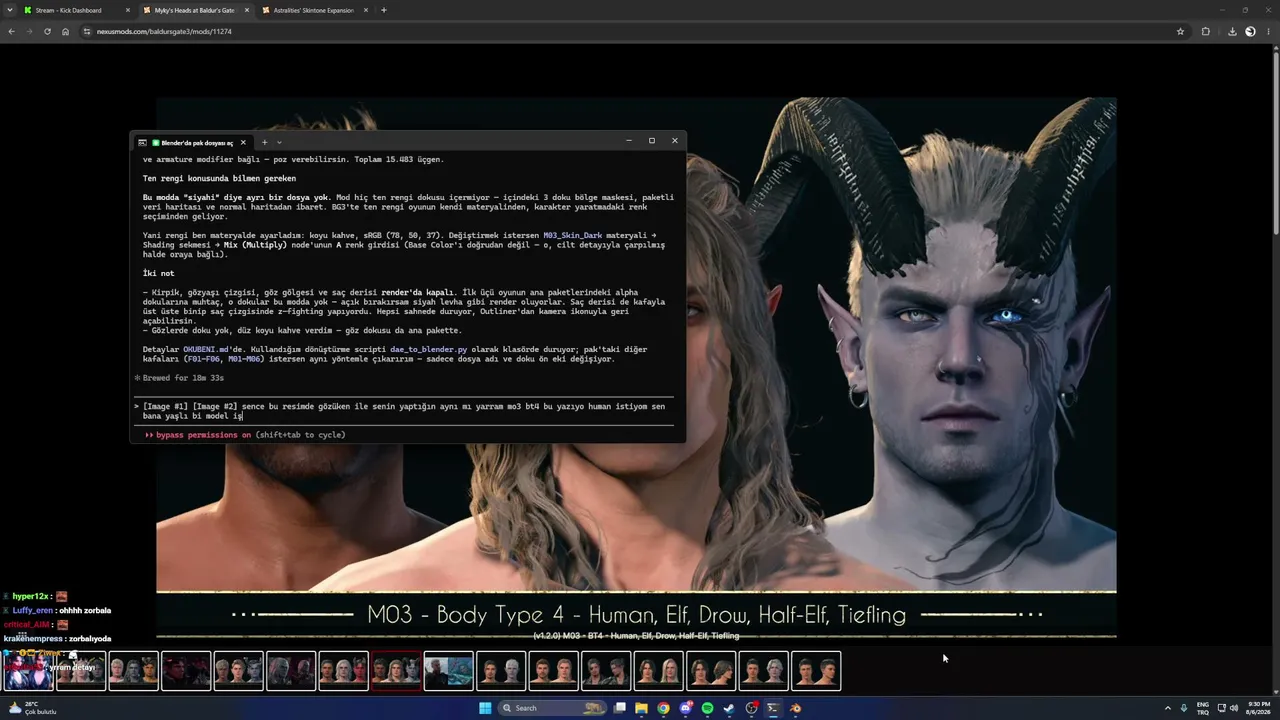The image size is (1280, 720).
Task: Bookmark this page with the star icon
Action: pyautogui.click(x=1180, y=31)
